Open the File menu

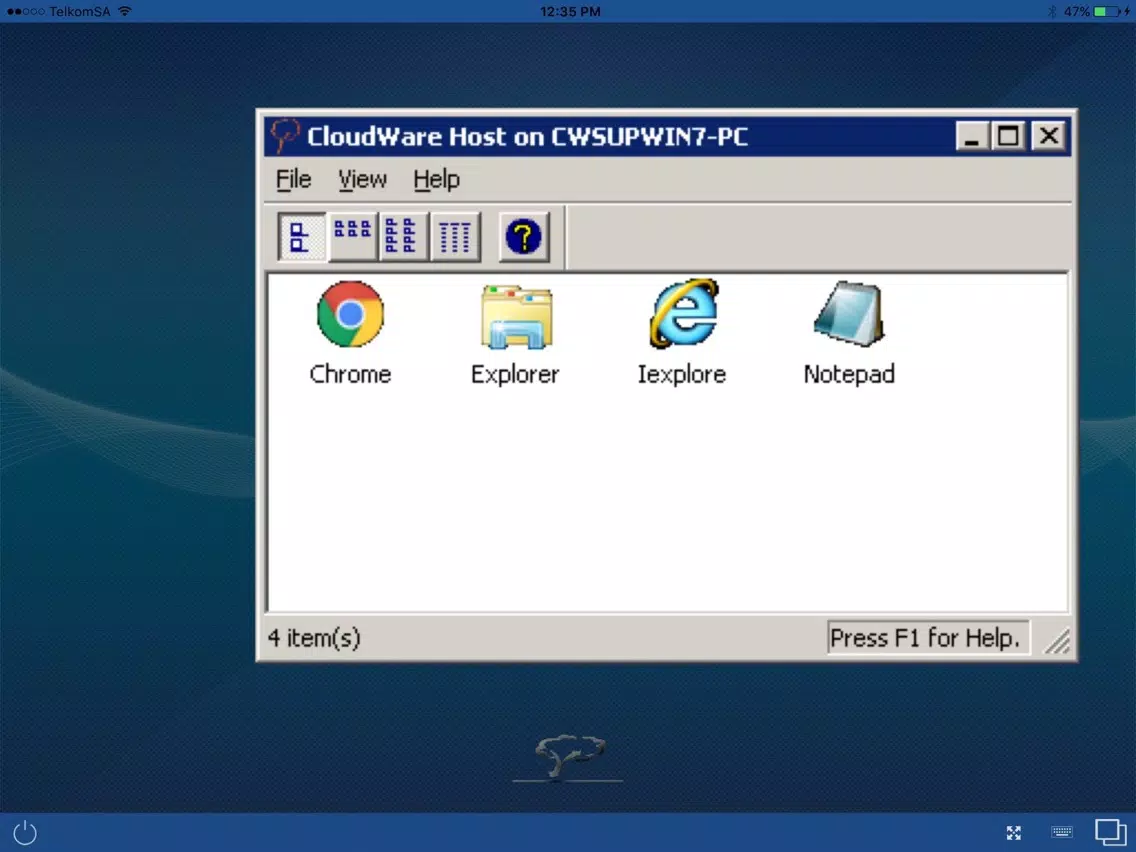pyautogui.click(x=293, y=179)
